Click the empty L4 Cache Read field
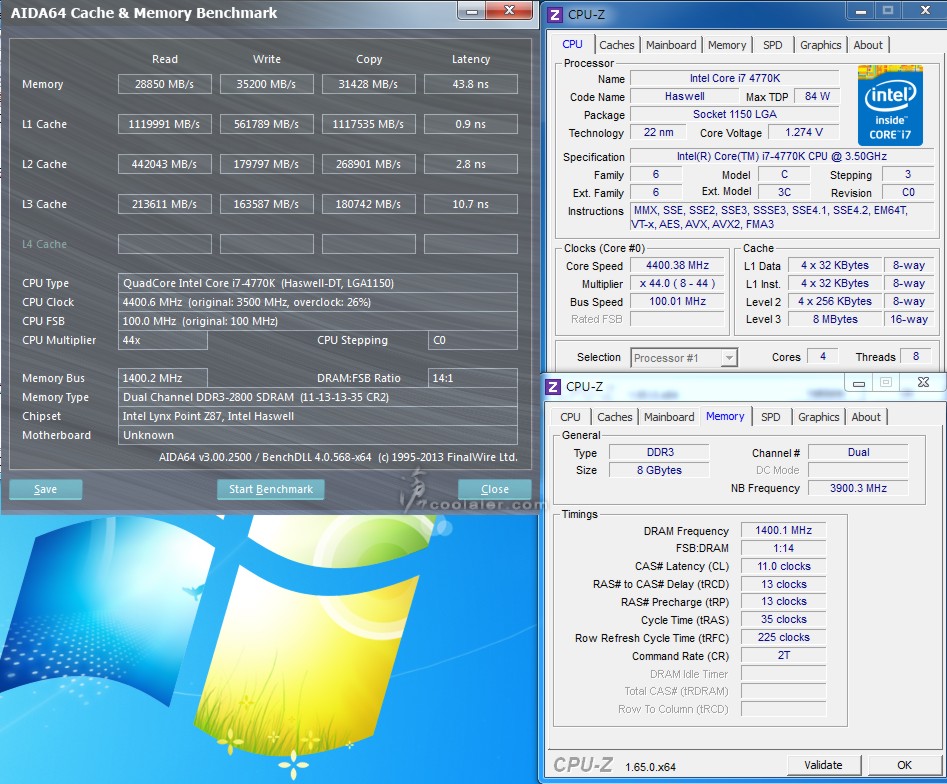The image size is (947, 784). pos(164,244)
